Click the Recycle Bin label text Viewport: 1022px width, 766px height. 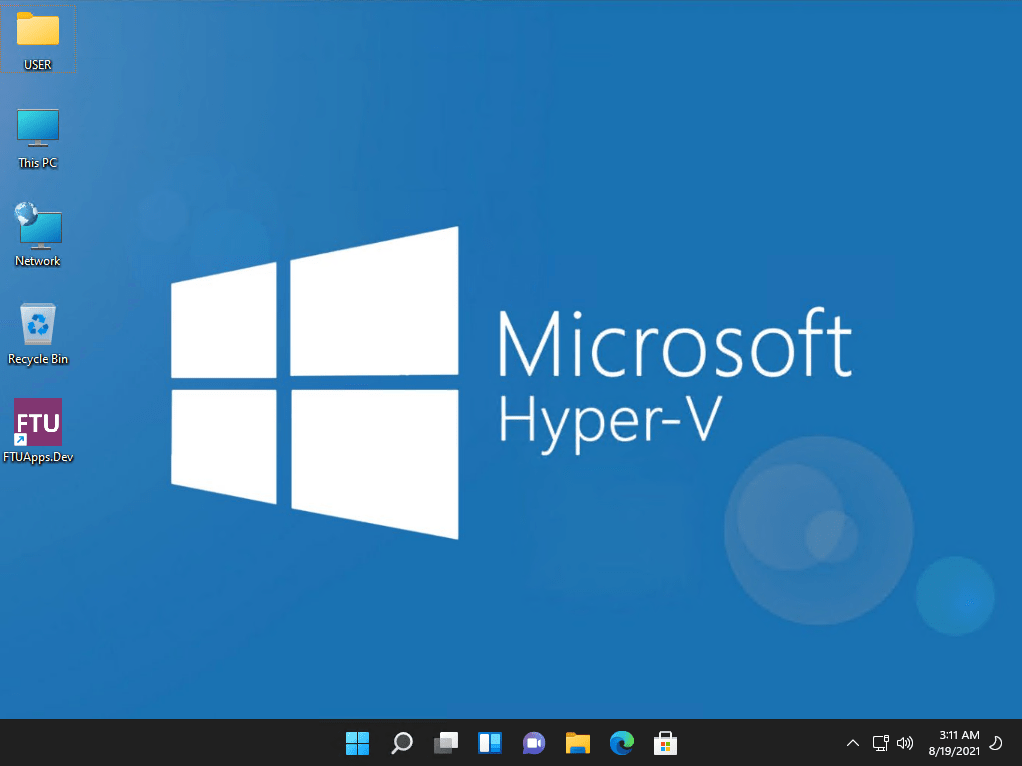click(x=38, y=359)
